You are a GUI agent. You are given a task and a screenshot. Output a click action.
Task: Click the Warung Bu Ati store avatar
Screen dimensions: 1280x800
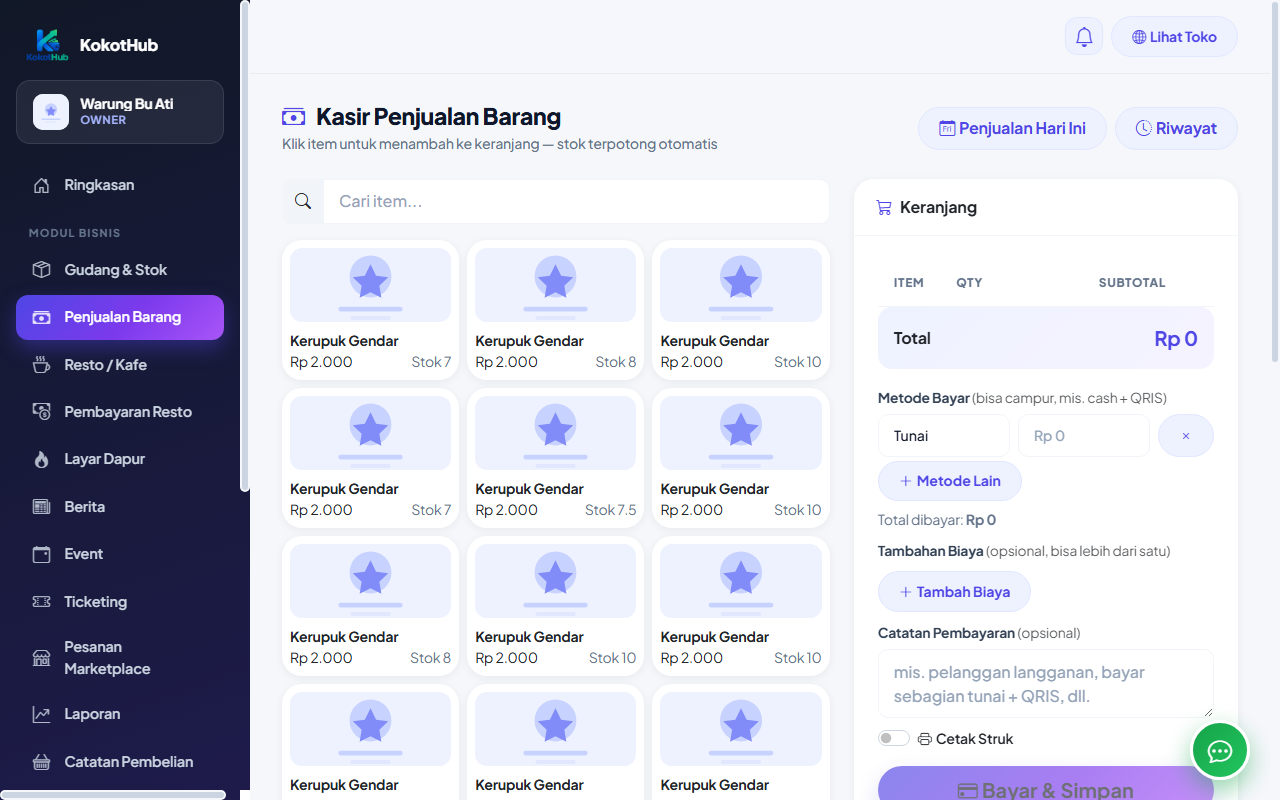pyautogui.click(x=51, y=112)
